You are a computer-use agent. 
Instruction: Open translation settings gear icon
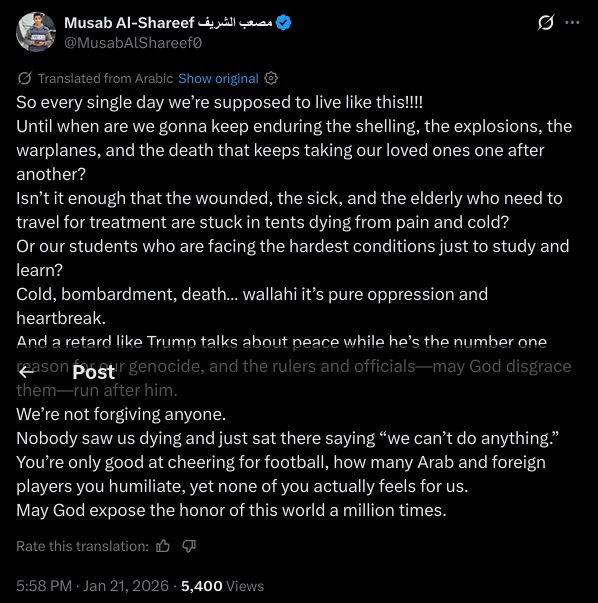[271, 78]
